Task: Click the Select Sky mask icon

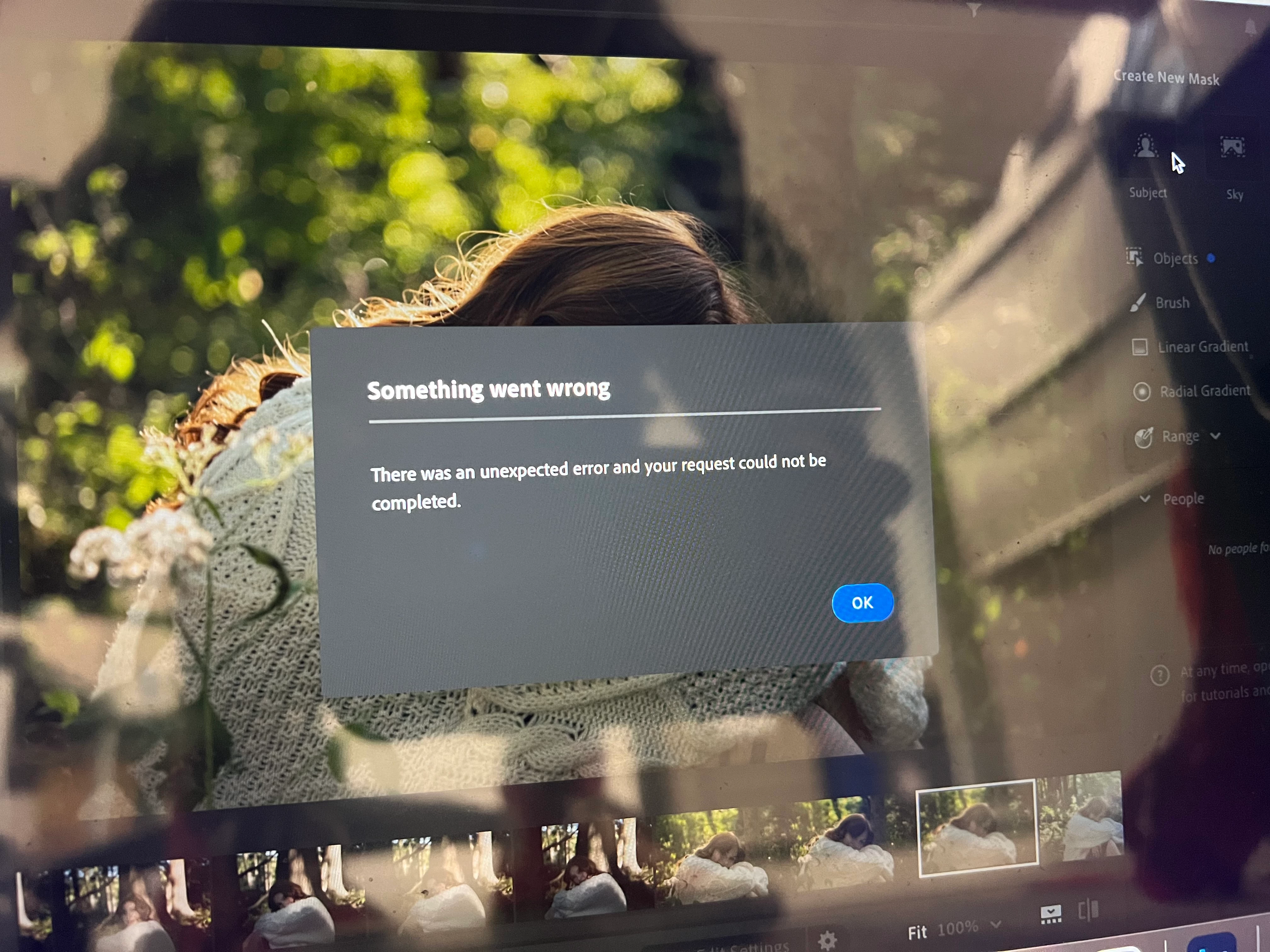Action: point(1232,147)
